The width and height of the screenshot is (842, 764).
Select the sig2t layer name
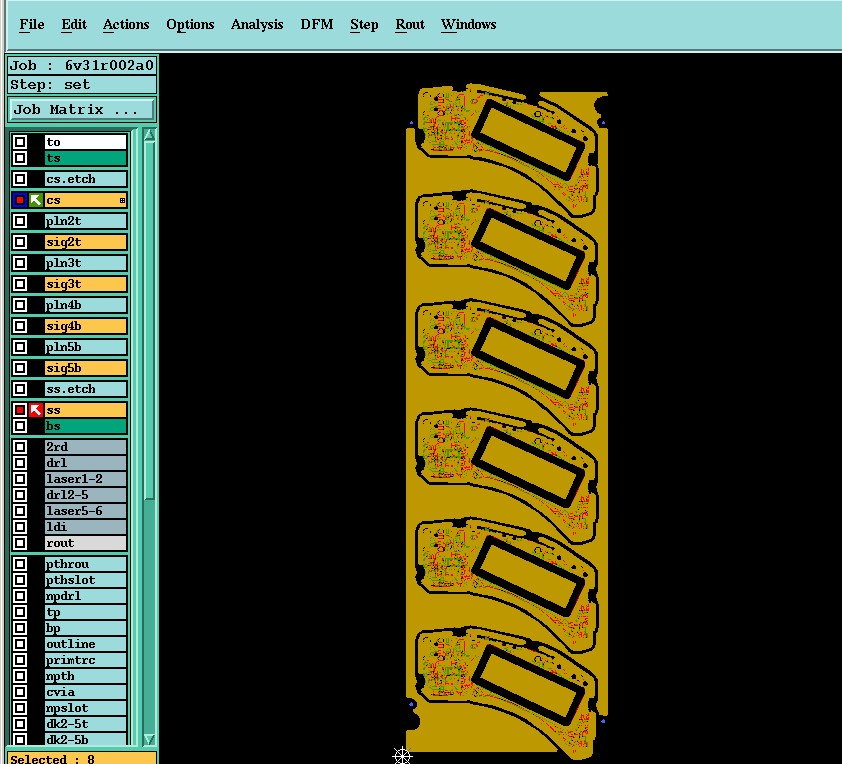(x=86, y=242)
